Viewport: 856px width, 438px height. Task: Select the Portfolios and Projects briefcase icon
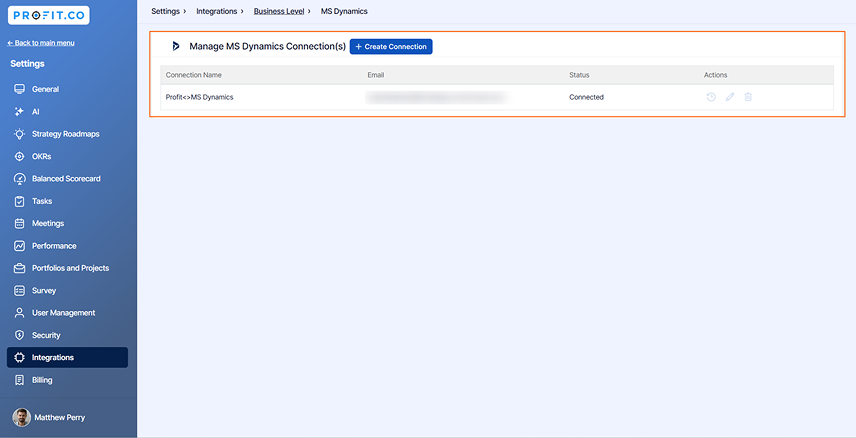point(20,268)
